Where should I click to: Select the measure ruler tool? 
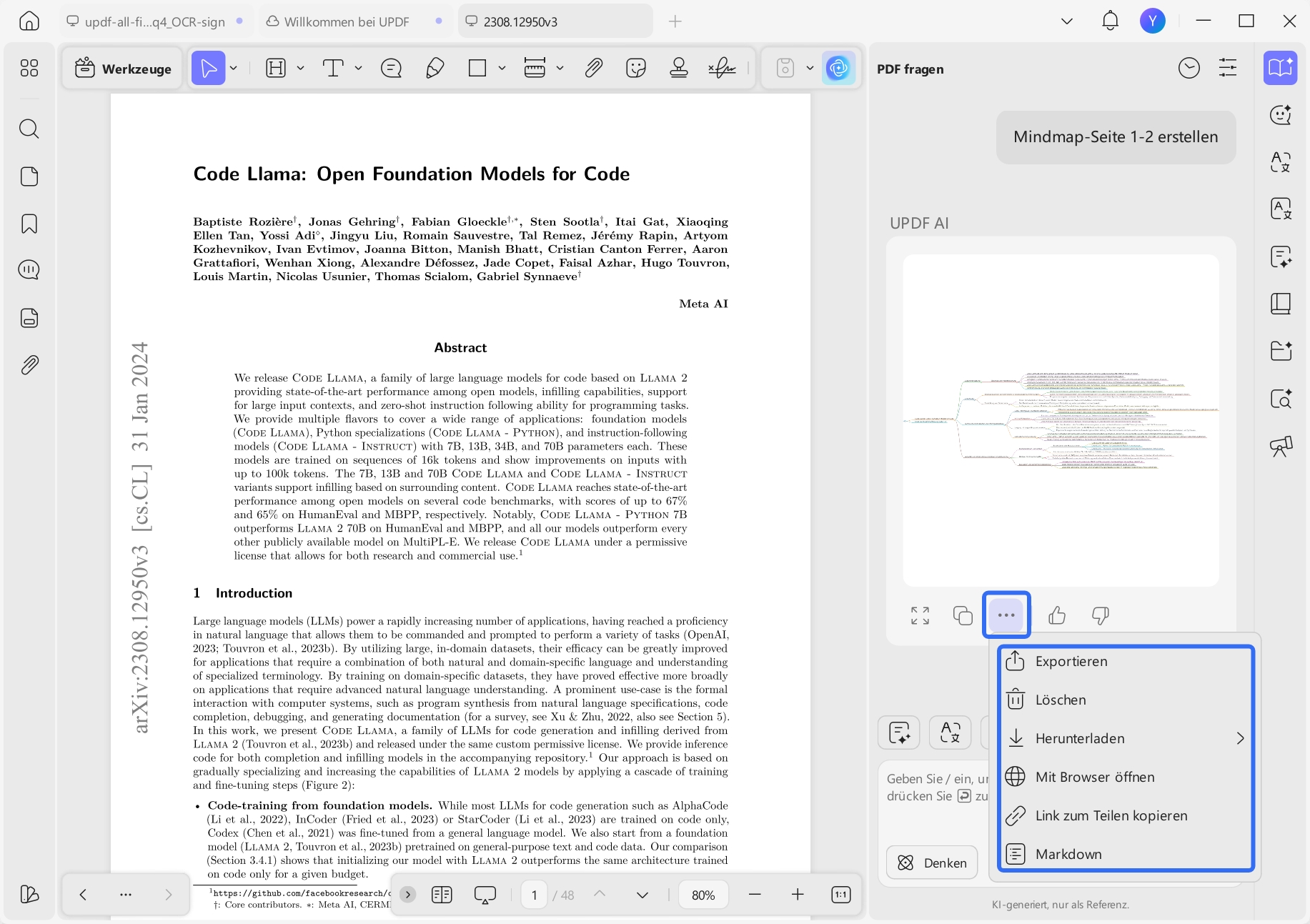(x=535, y=69)
